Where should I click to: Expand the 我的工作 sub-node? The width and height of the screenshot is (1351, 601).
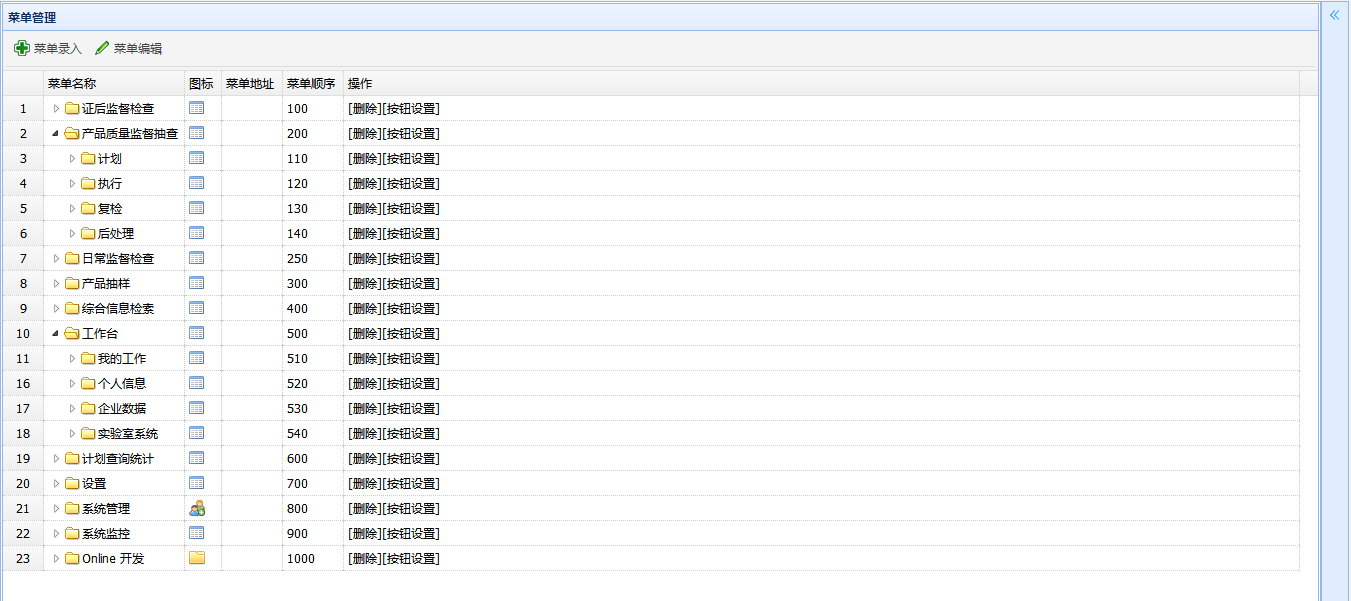(72, 358)
